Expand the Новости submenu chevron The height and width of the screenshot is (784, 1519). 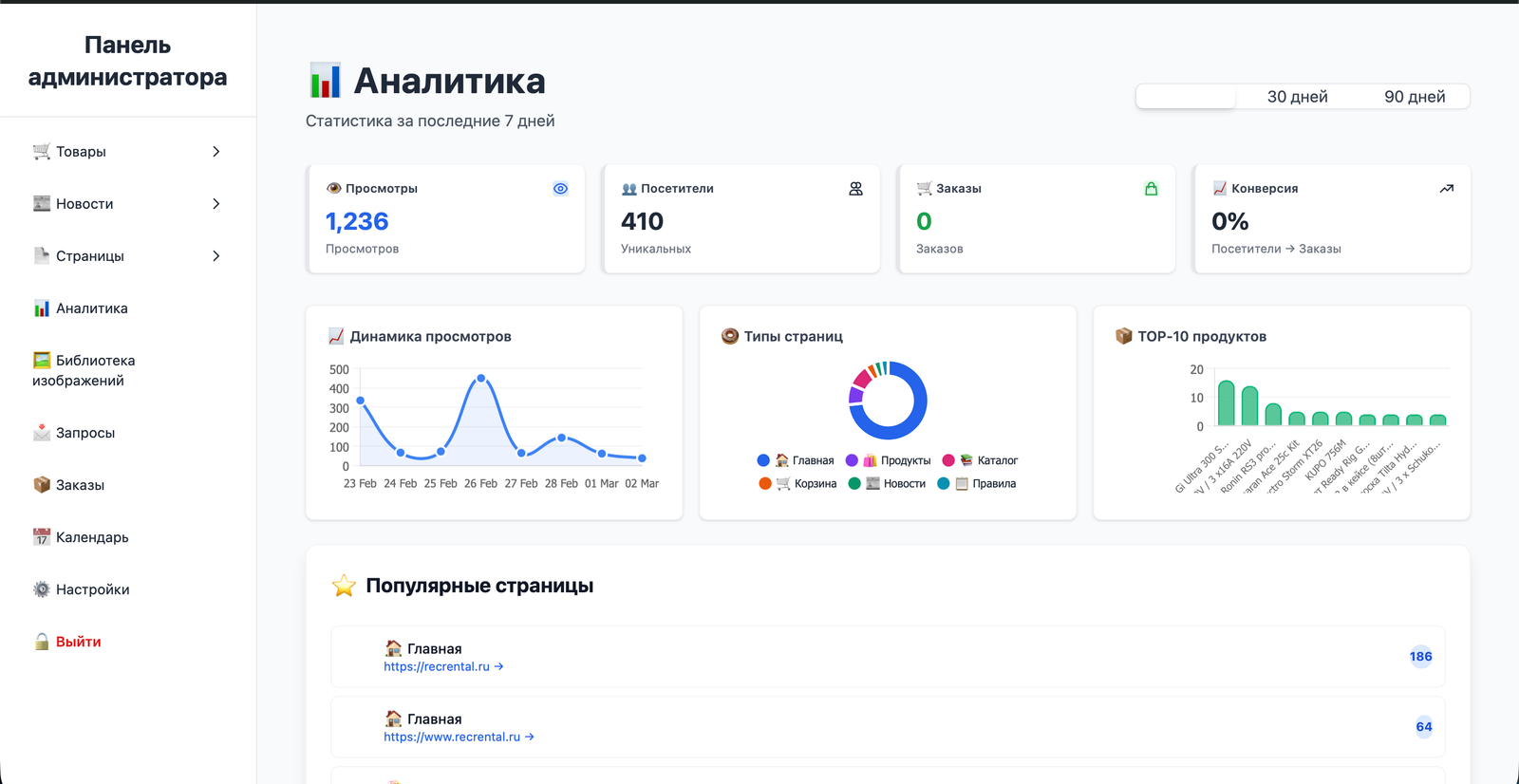click(x=216, y=204)
